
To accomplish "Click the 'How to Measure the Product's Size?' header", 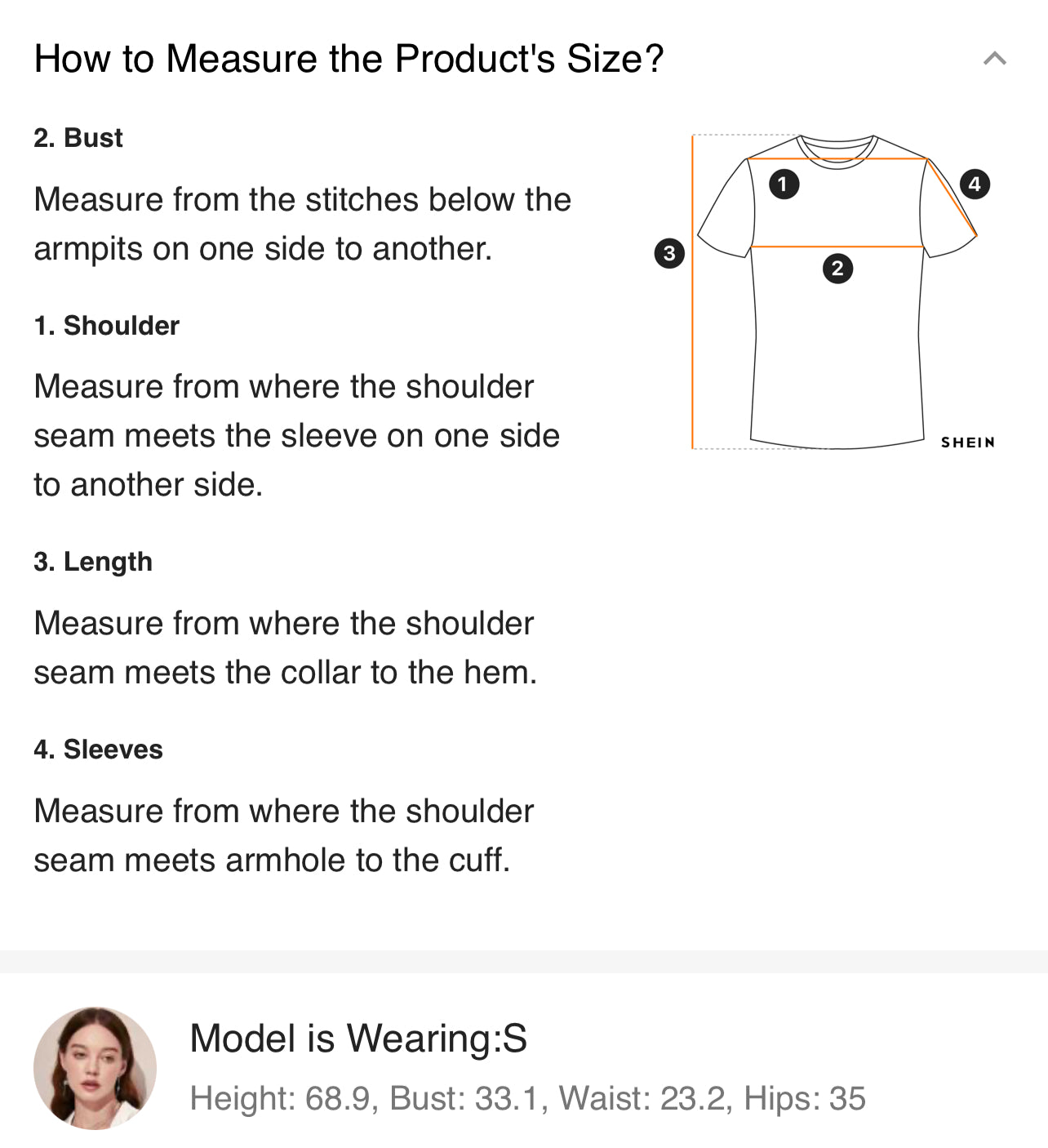I will coord(349,59).
